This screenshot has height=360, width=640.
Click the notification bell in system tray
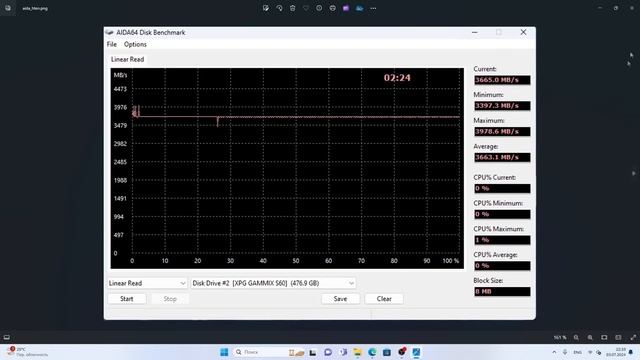(631, 352)
